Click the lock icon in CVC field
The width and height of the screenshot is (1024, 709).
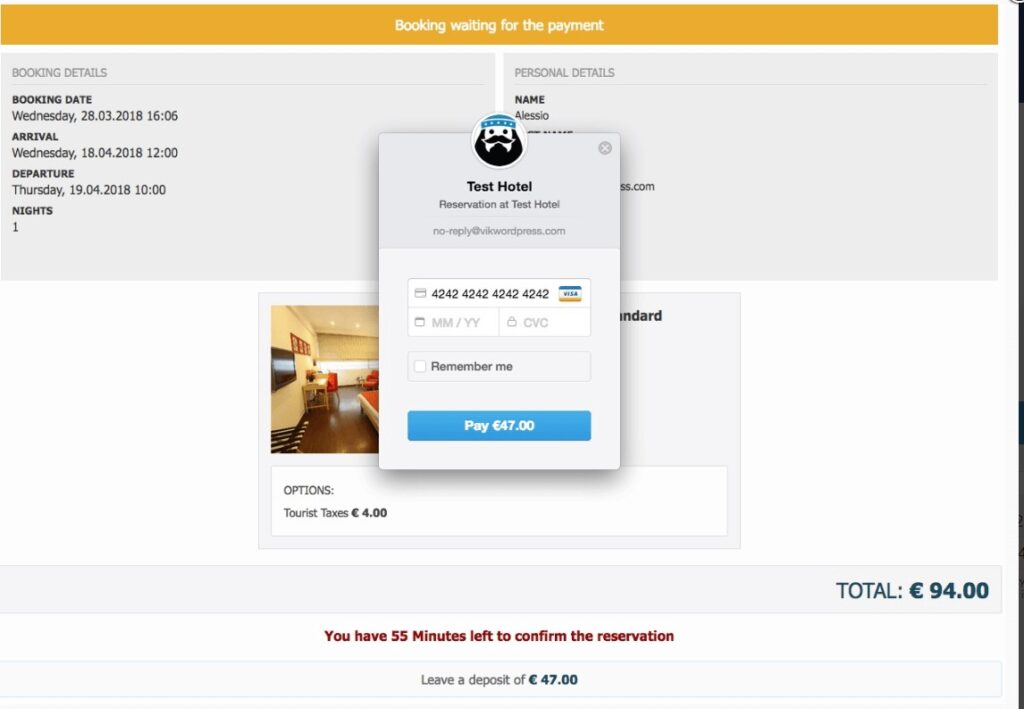point(511,322)
